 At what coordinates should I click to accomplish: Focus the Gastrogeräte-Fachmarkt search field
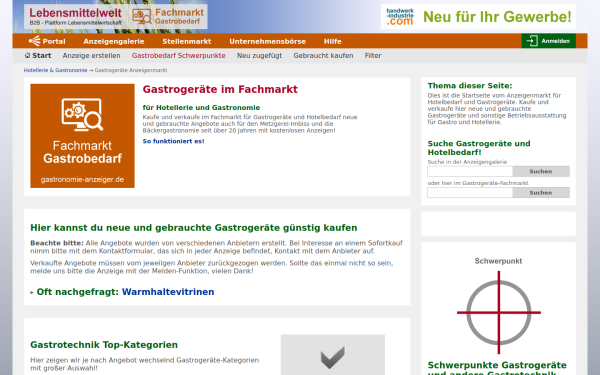click(470, 192)
